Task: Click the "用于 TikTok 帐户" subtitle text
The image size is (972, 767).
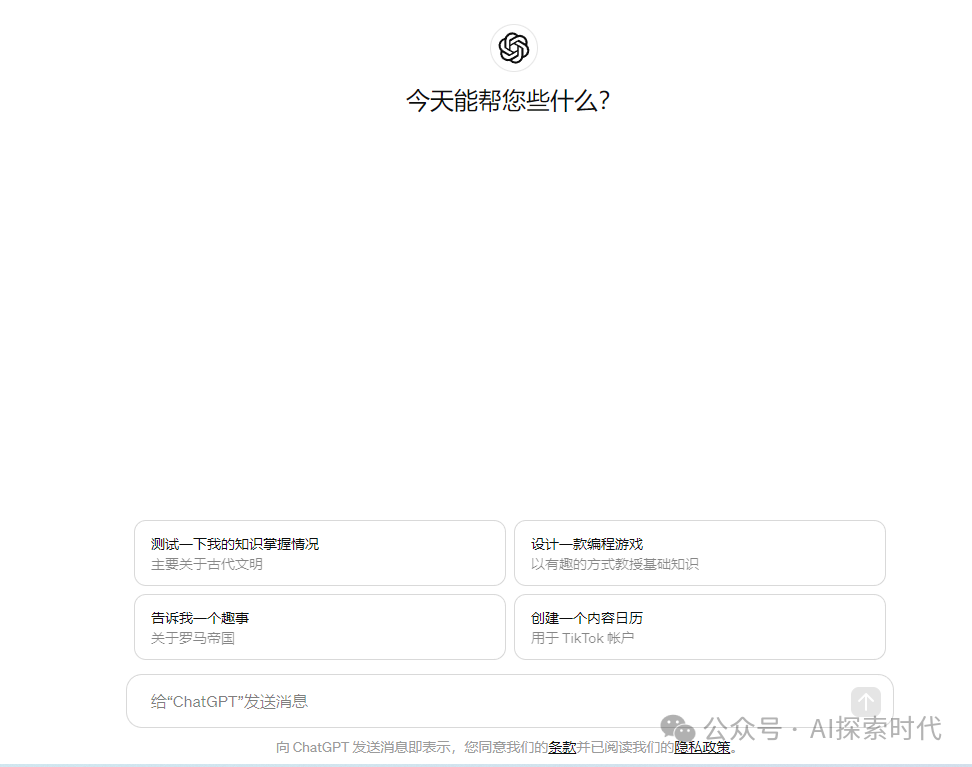Action: click(582, 638)
